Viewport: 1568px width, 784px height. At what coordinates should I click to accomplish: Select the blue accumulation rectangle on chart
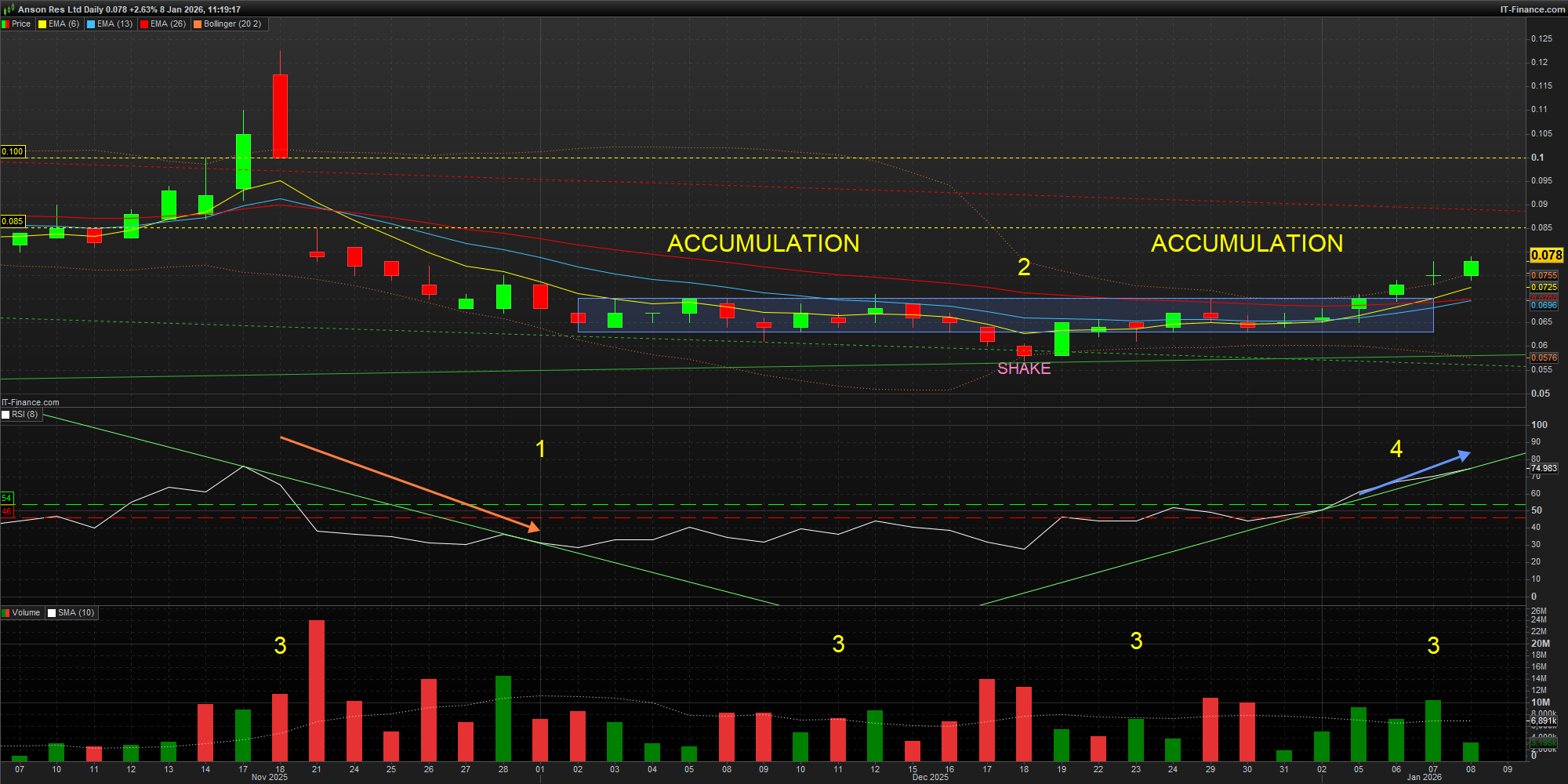(x=1005, y=315)
